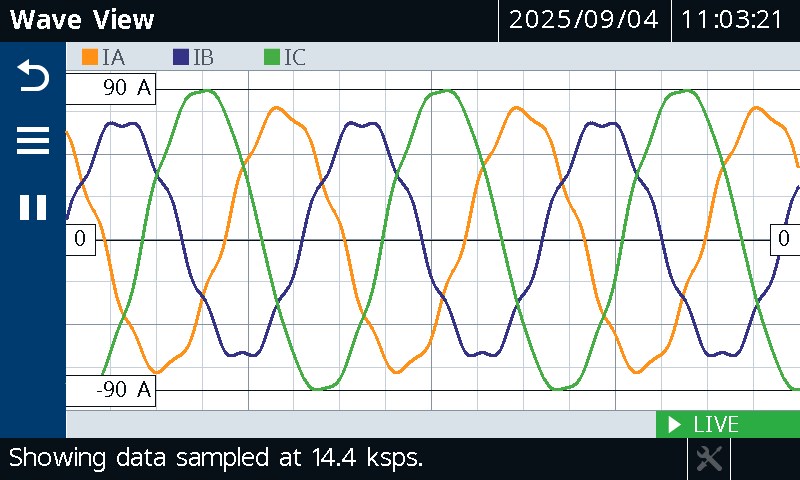Click the orange IA color swatch
The image size is (800, 480).
(x=89, y=58)
